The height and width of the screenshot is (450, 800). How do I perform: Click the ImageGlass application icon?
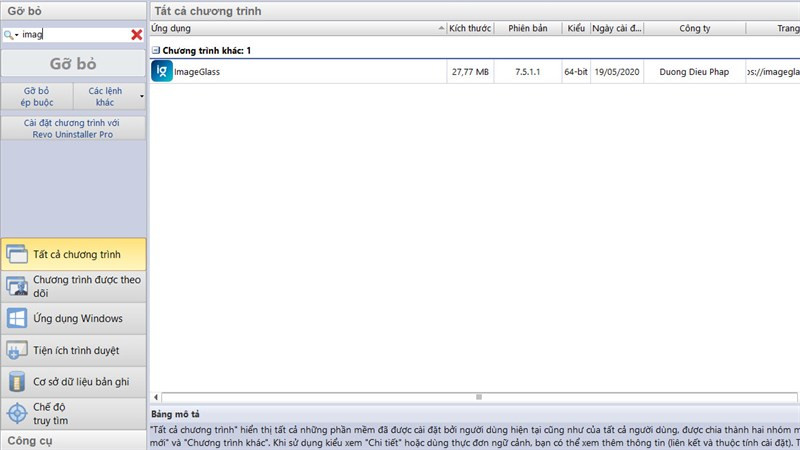click(162, 71)
